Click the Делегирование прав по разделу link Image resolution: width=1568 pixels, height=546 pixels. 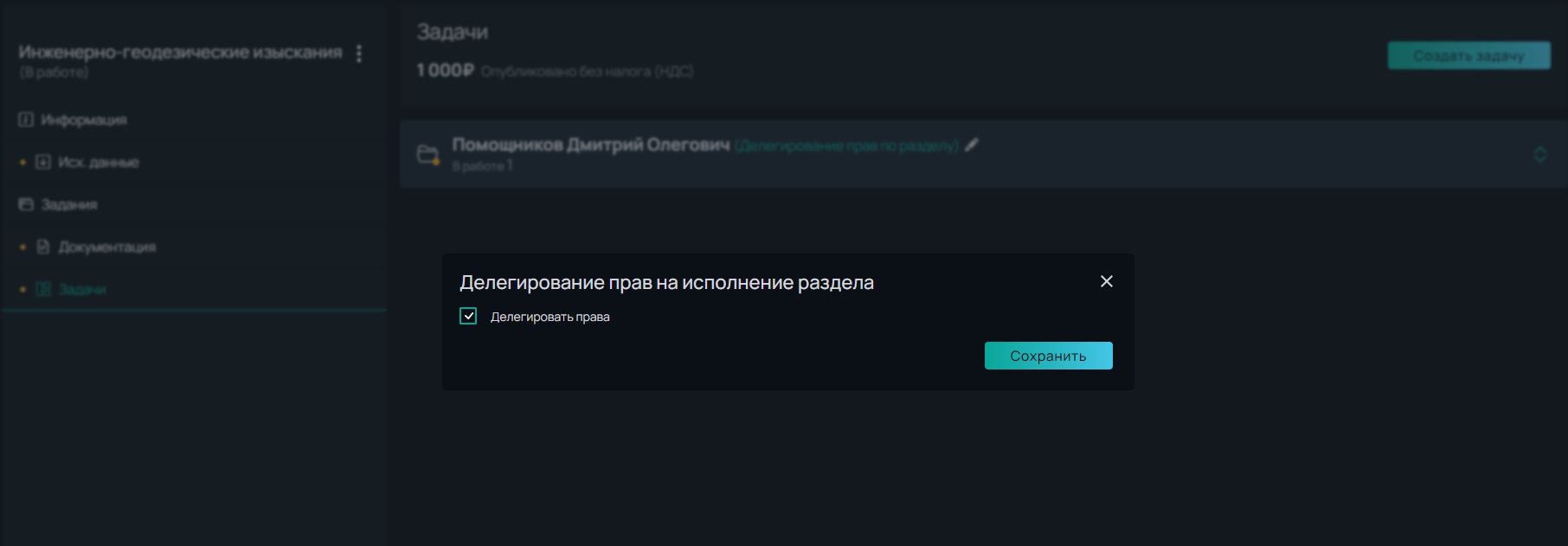847,146
